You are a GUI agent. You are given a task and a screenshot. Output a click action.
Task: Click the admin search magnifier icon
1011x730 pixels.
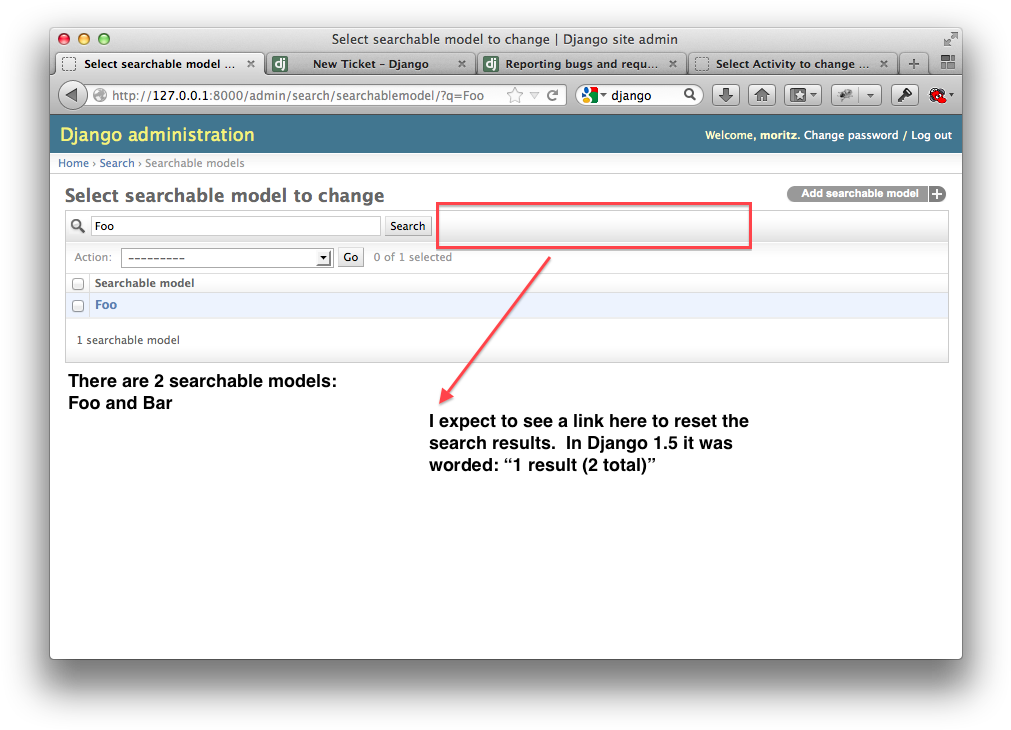[77, 226]
